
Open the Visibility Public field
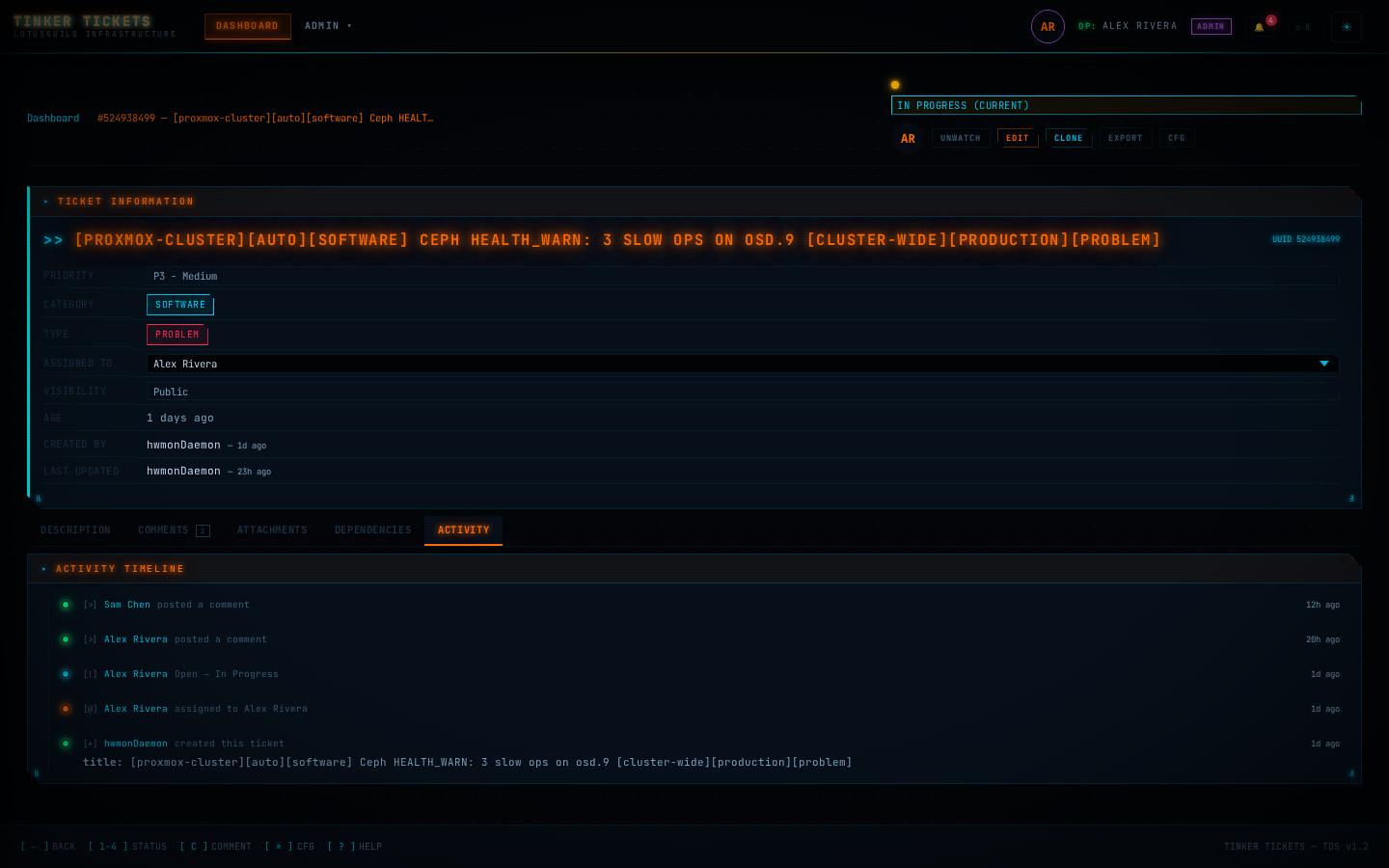(x=742, y=392)
